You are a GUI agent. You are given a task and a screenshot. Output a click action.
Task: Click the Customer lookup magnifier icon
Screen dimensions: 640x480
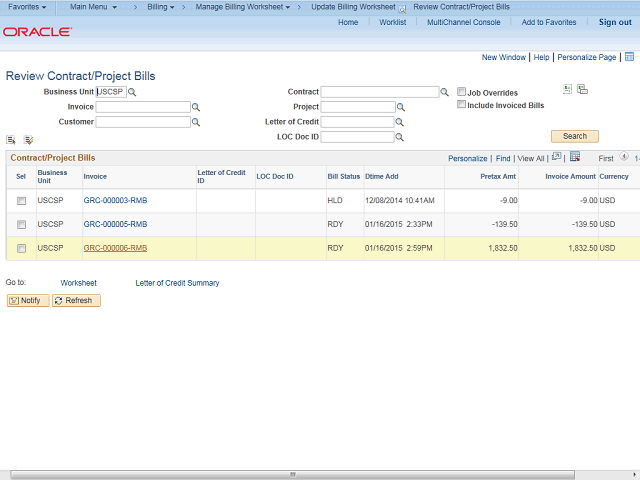(x=196, y=122)
